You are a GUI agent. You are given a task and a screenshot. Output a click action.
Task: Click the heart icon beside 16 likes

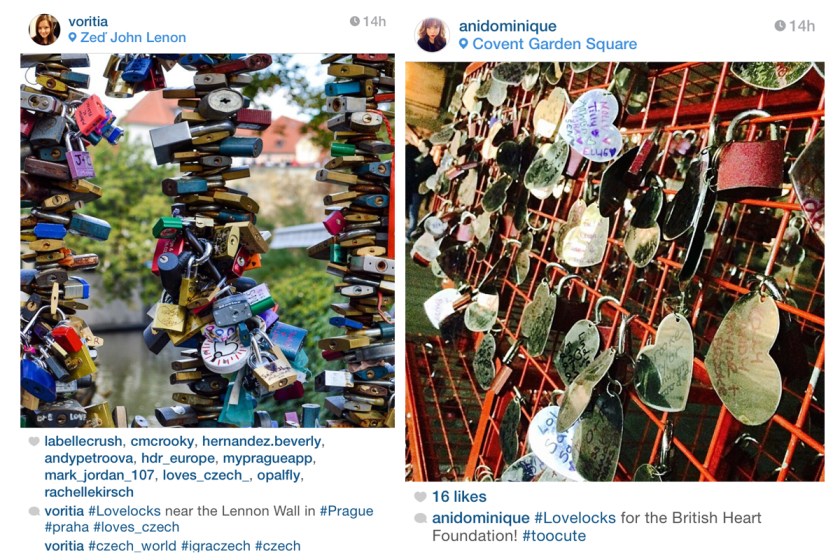coord(421,497)
